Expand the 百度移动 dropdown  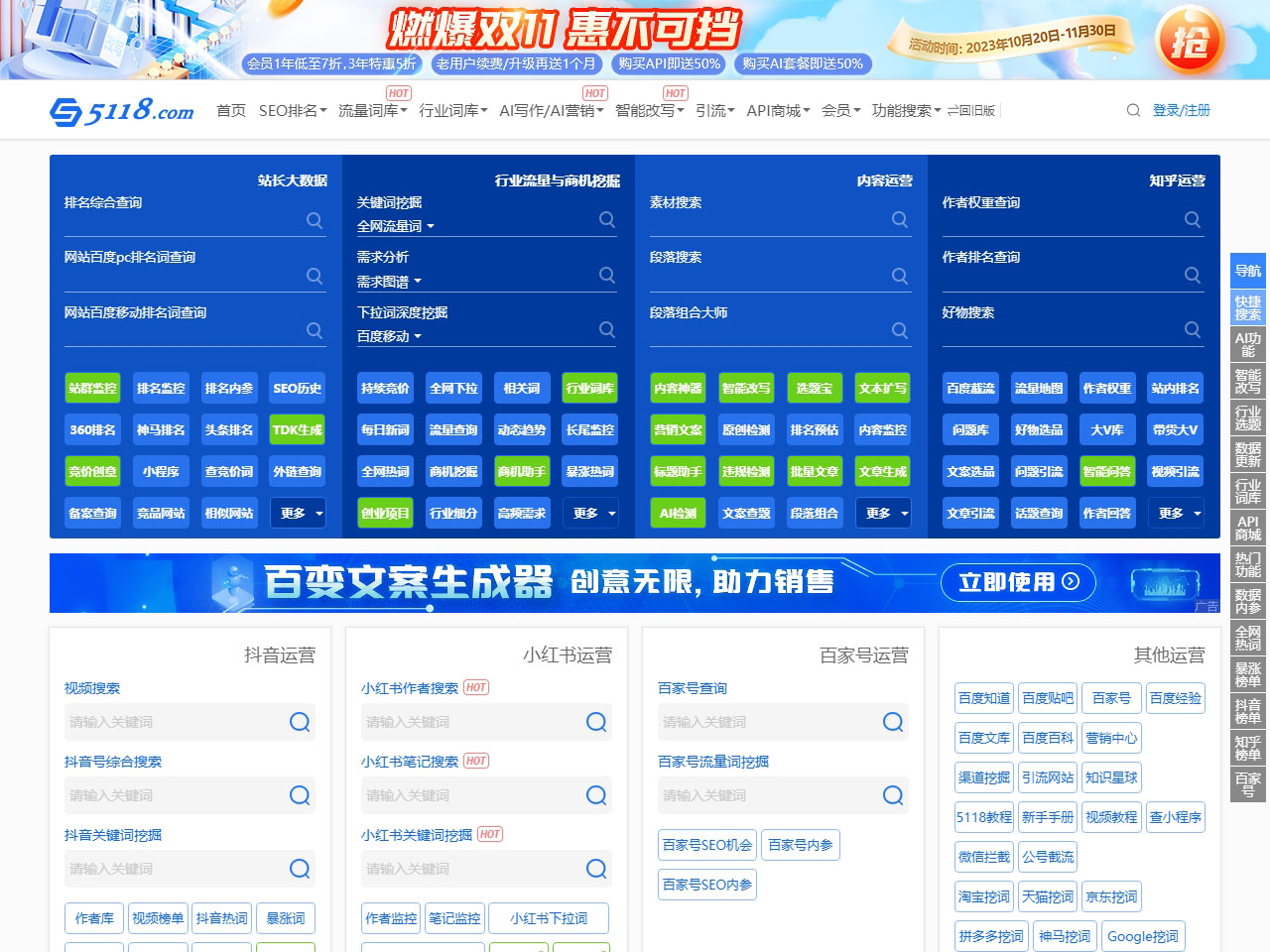tap(389, 336)
